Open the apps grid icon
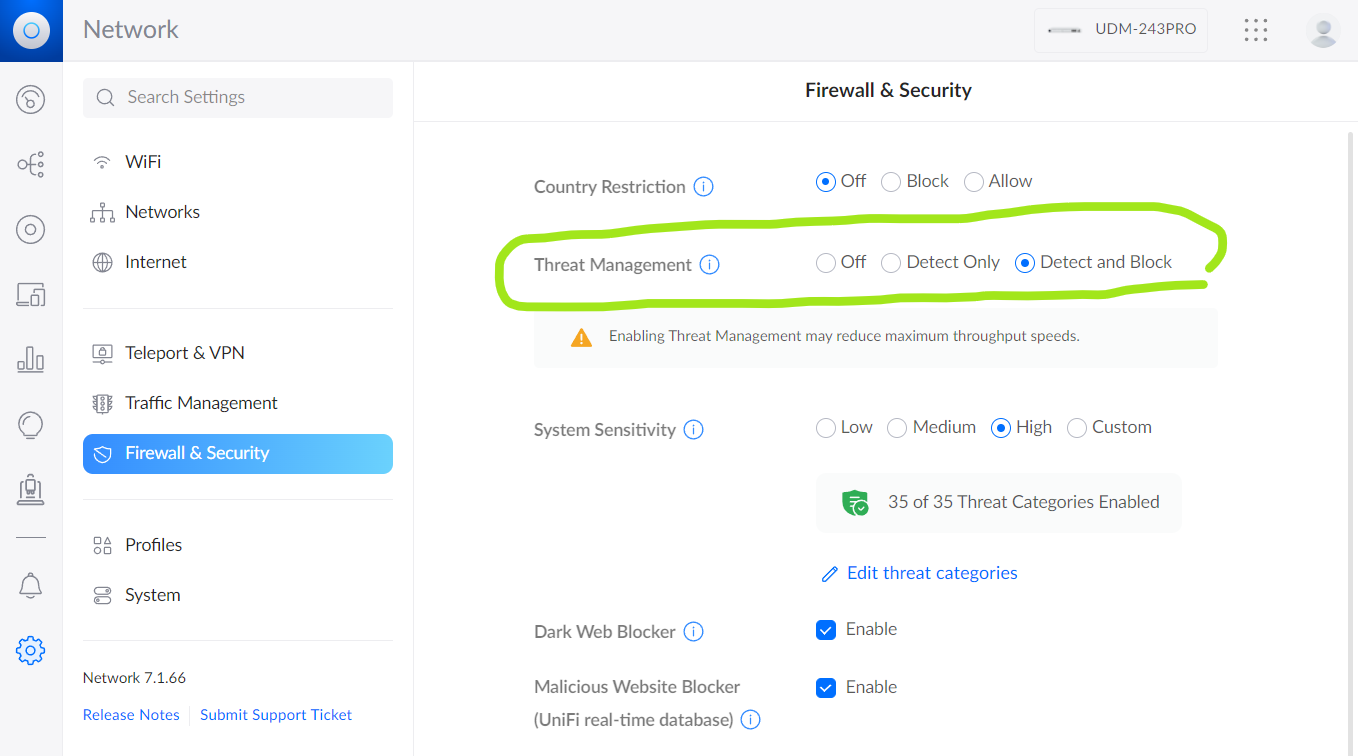Image resolution: width=1358 pixels, height=756 pixels. pyautogui.click(x=1256, y=30)
